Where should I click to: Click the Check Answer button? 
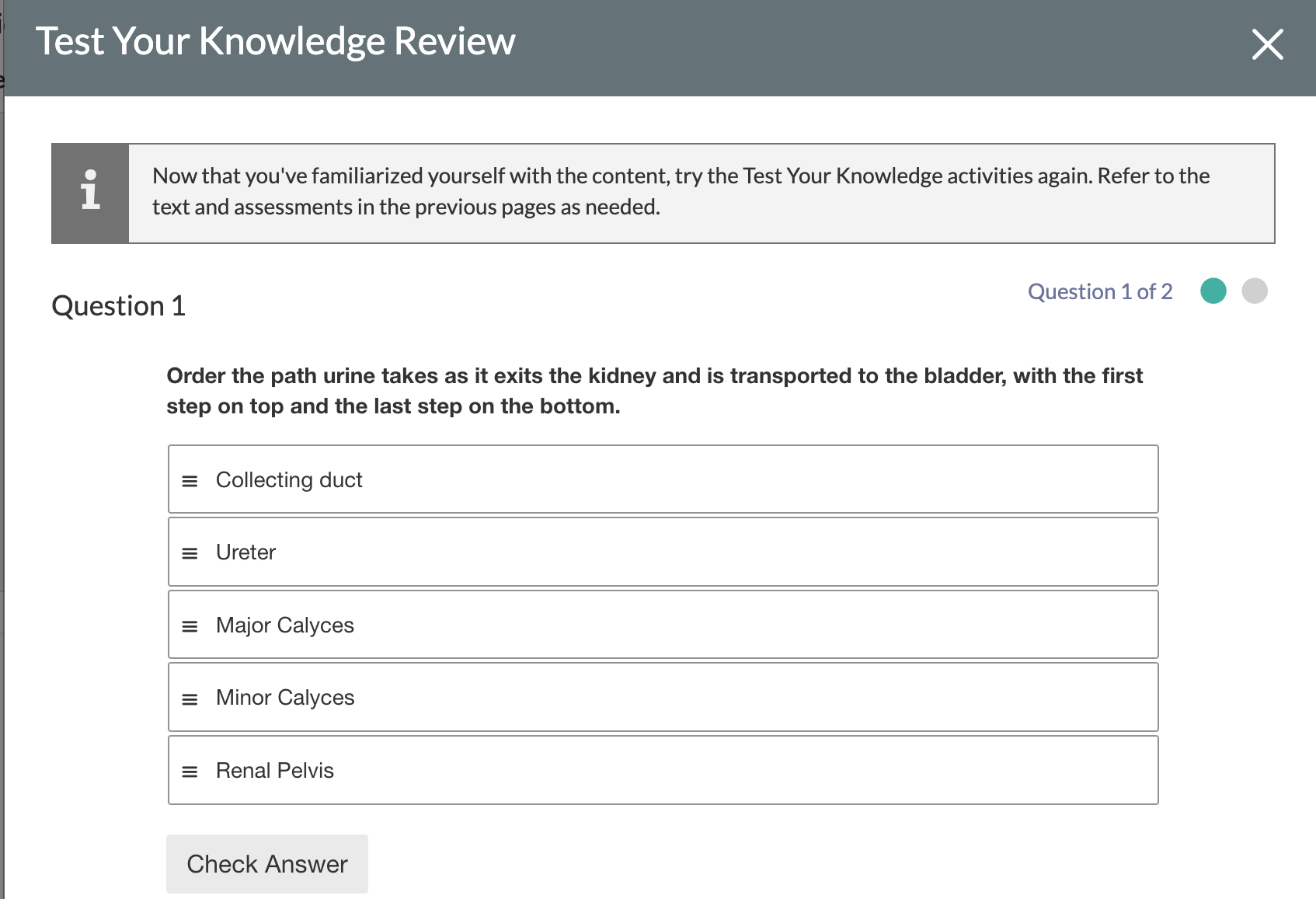[266, 863]
